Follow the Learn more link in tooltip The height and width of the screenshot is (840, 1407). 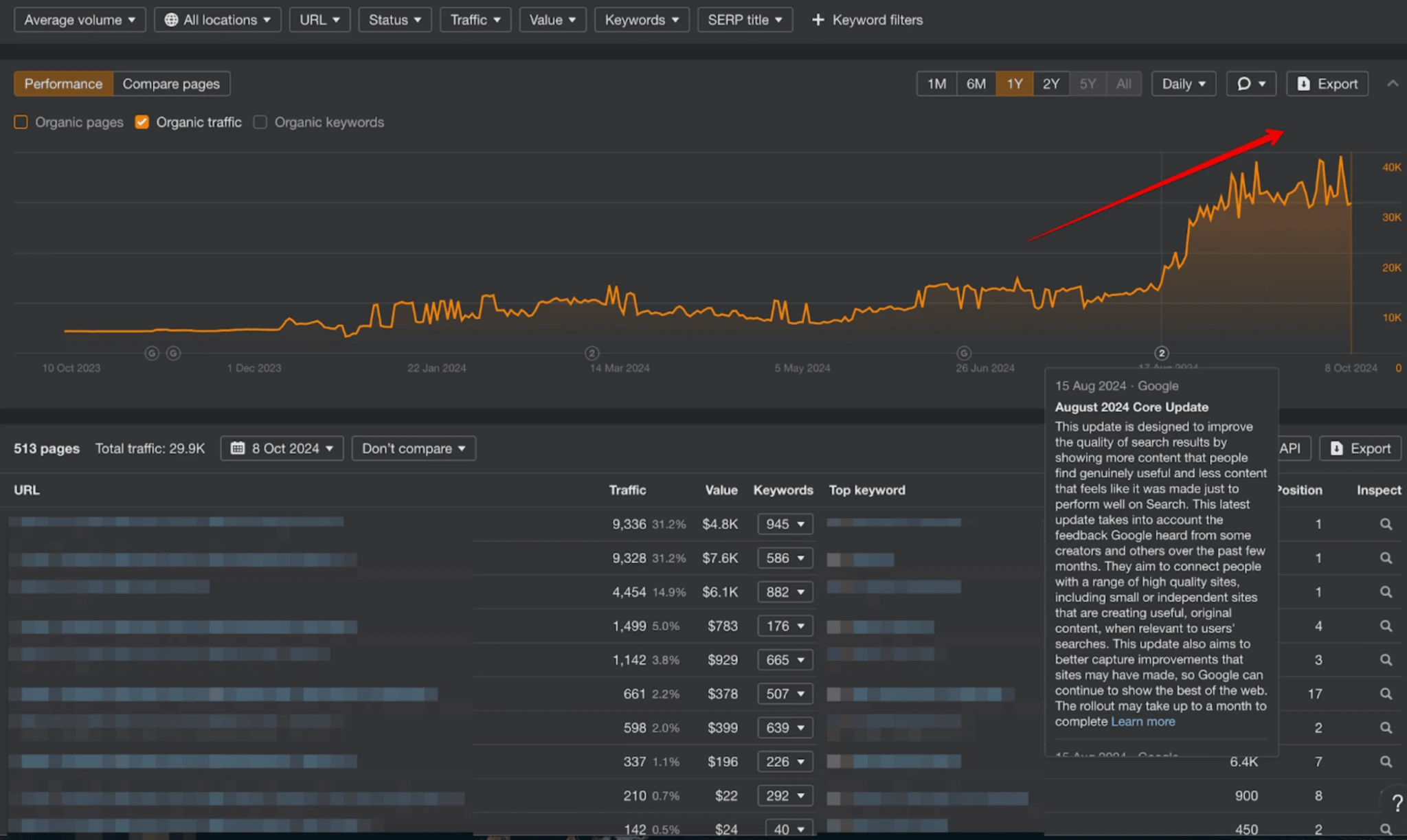[x=1143, y=721]
